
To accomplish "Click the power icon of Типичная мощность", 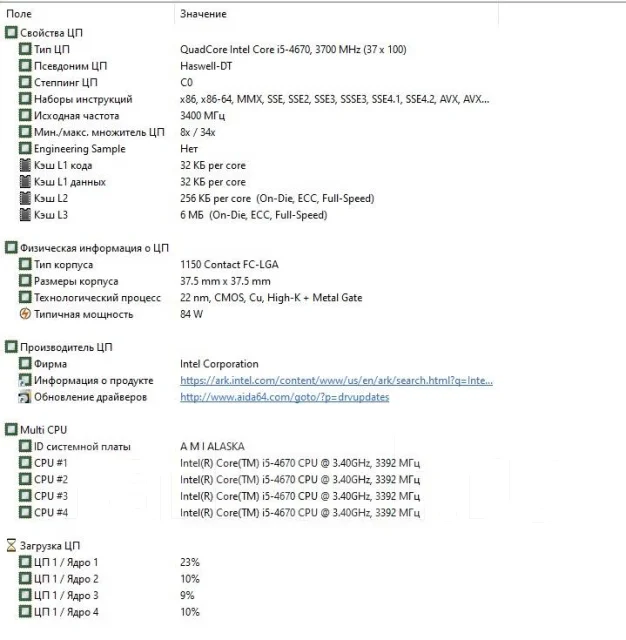I will (x=25, y=314).
